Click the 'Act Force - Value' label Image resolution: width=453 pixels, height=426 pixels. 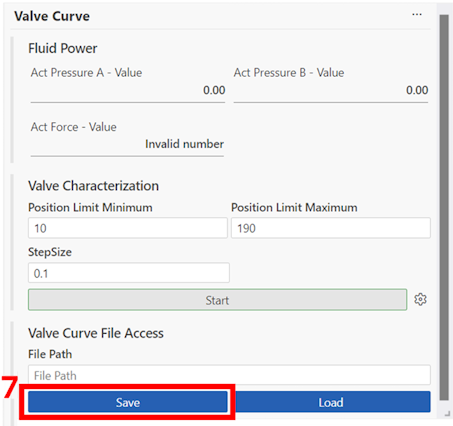(x=74, y=127)
